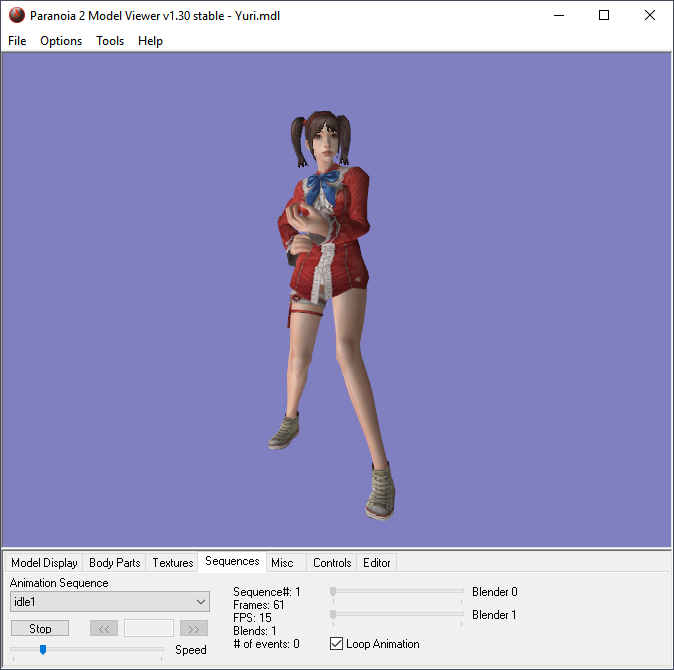
Task: Switch to the Editor tab
Action: coord(377,563)
